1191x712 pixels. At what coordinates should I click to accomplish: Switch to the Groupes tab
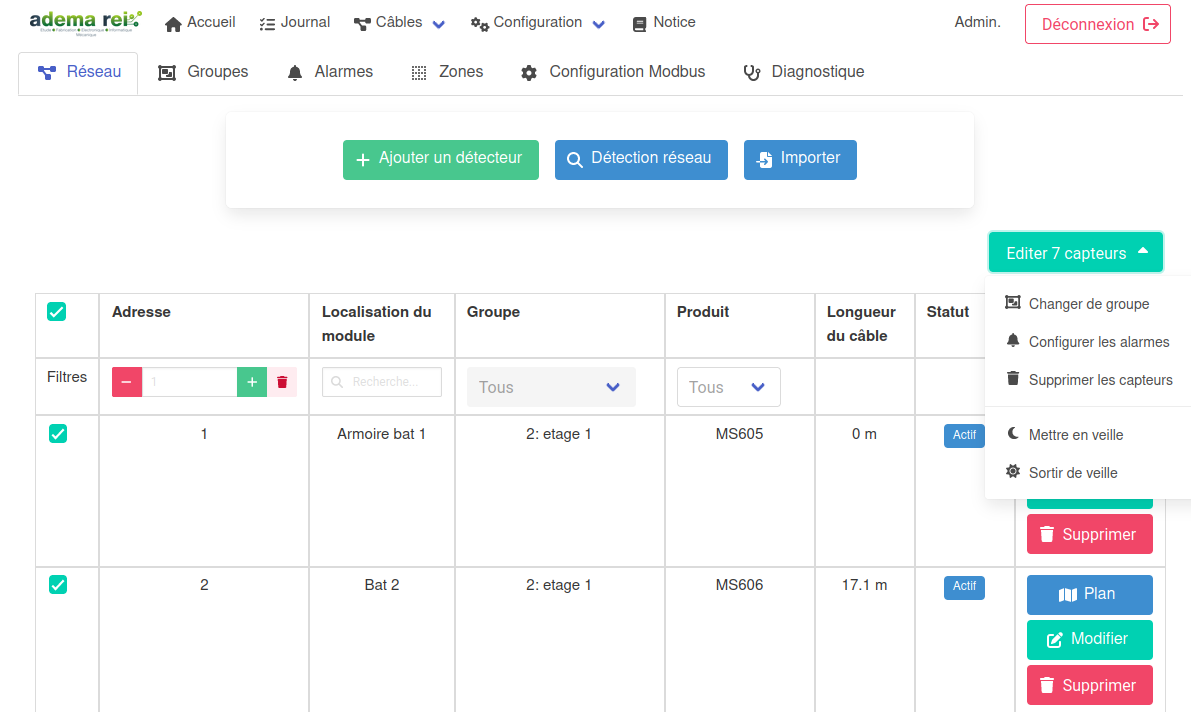click(203, 71)
